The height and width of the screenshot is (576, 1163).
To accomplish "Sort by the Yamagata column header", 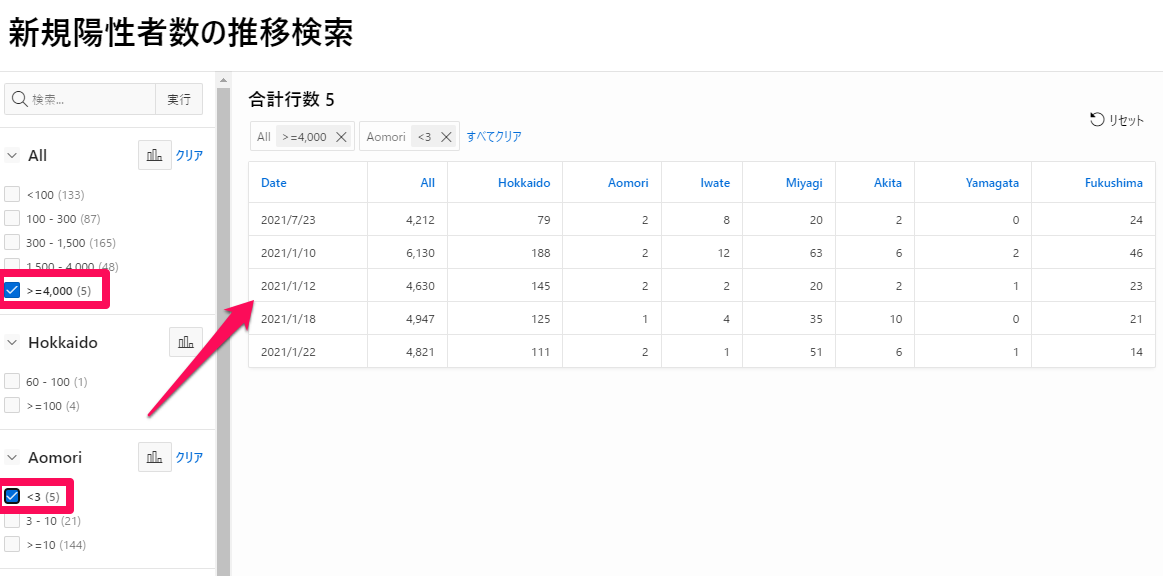I will click(992, 182).
